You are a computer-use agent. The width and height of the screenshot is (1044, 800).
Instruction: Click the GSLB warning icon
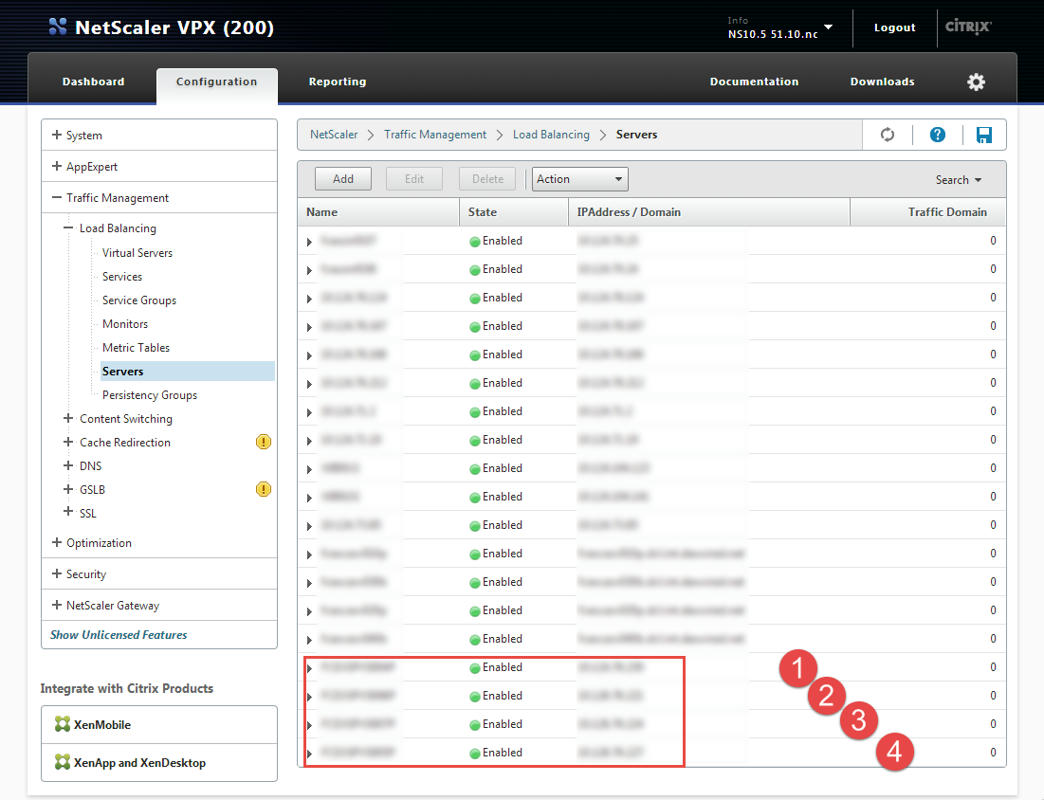point(263,489)
